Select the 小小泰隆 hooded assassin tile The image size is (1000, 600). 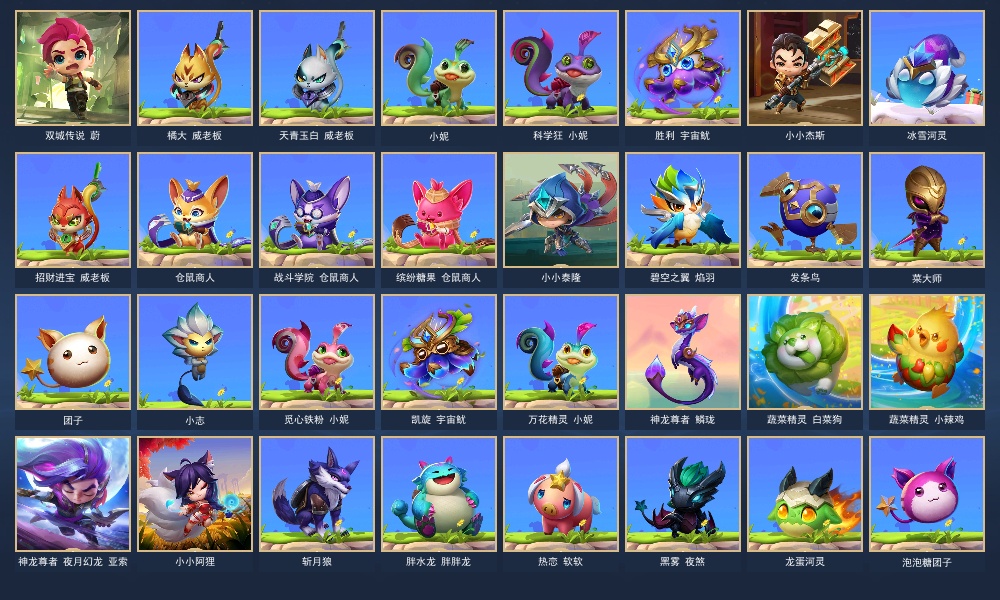(561, 210)
